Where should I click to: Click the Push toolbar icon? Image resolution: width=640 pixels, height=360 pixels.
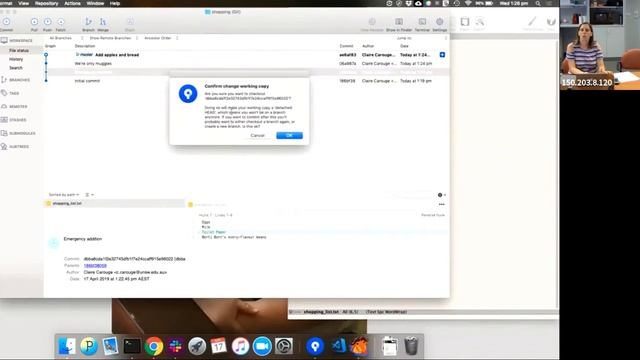pyautogui.click(x=48, y=24)
